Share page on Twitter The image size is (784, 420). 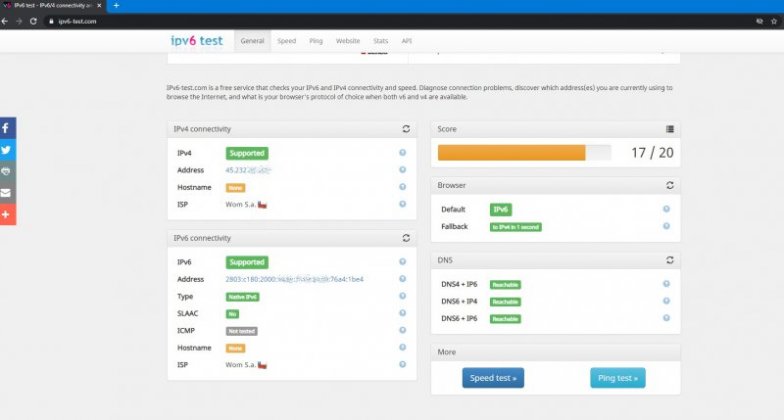click(8, 150)
